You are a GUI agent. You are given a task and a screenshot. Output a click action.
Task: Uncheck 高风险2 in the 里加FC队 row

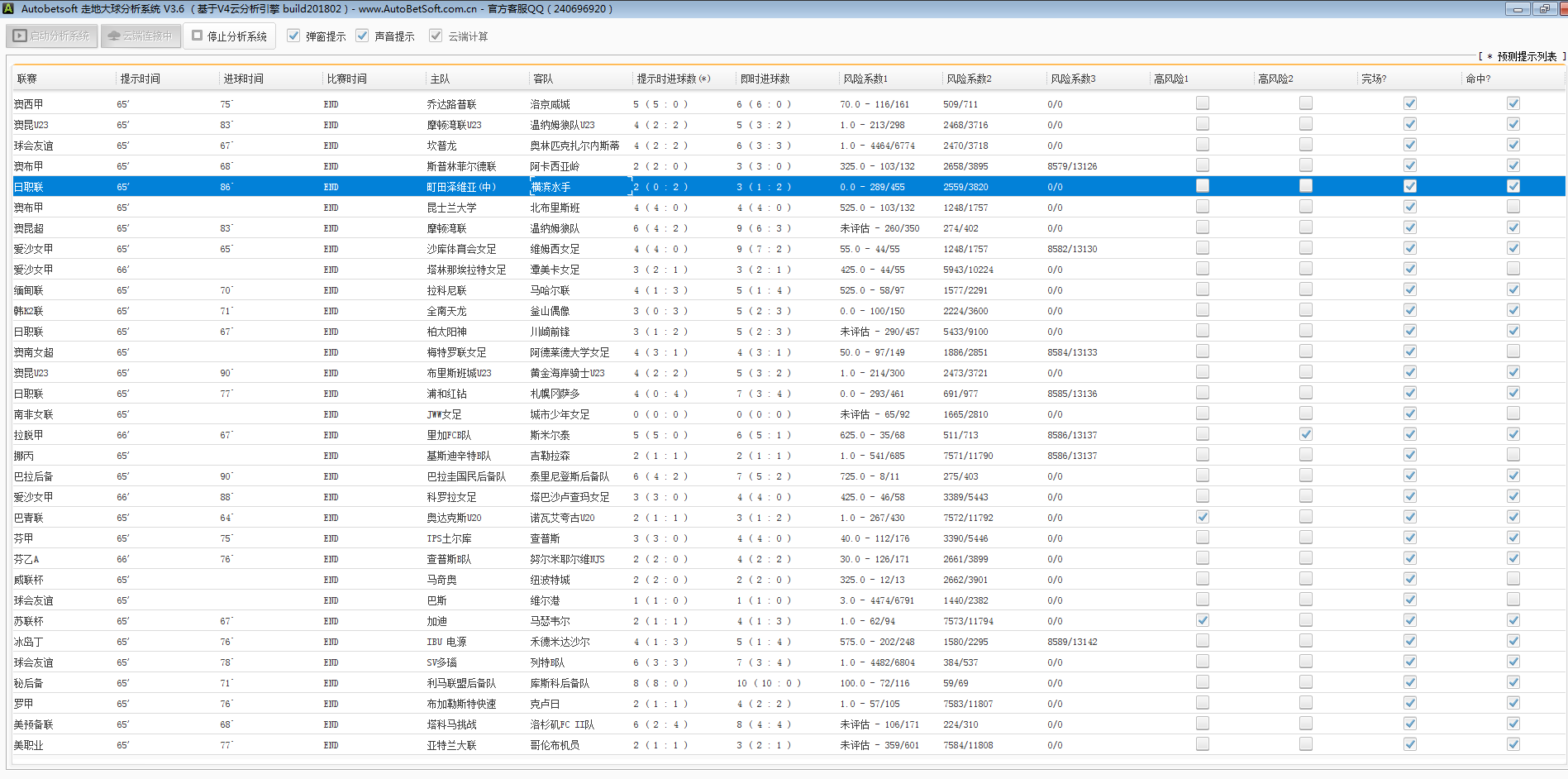click(x=1306, y=434)
